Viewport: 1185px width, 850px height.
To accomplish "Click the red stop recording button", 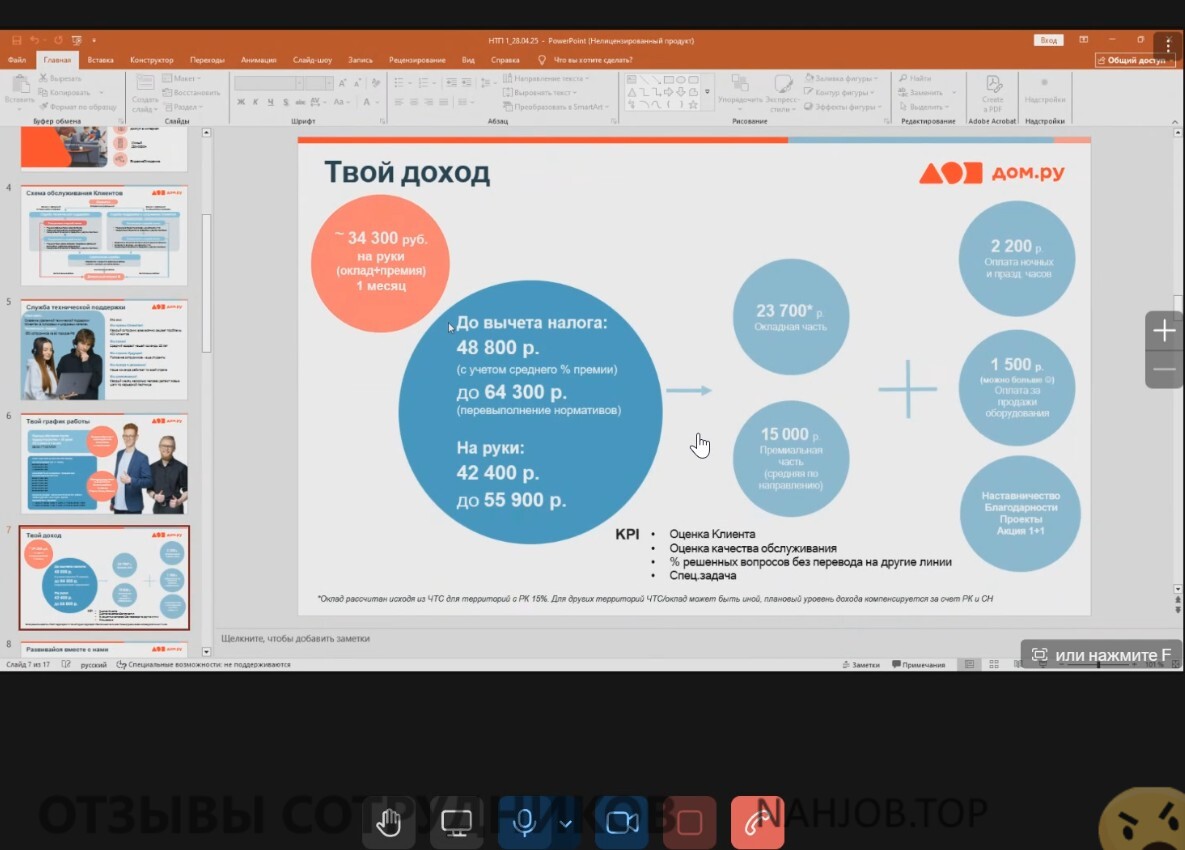I will coord(690,823).
